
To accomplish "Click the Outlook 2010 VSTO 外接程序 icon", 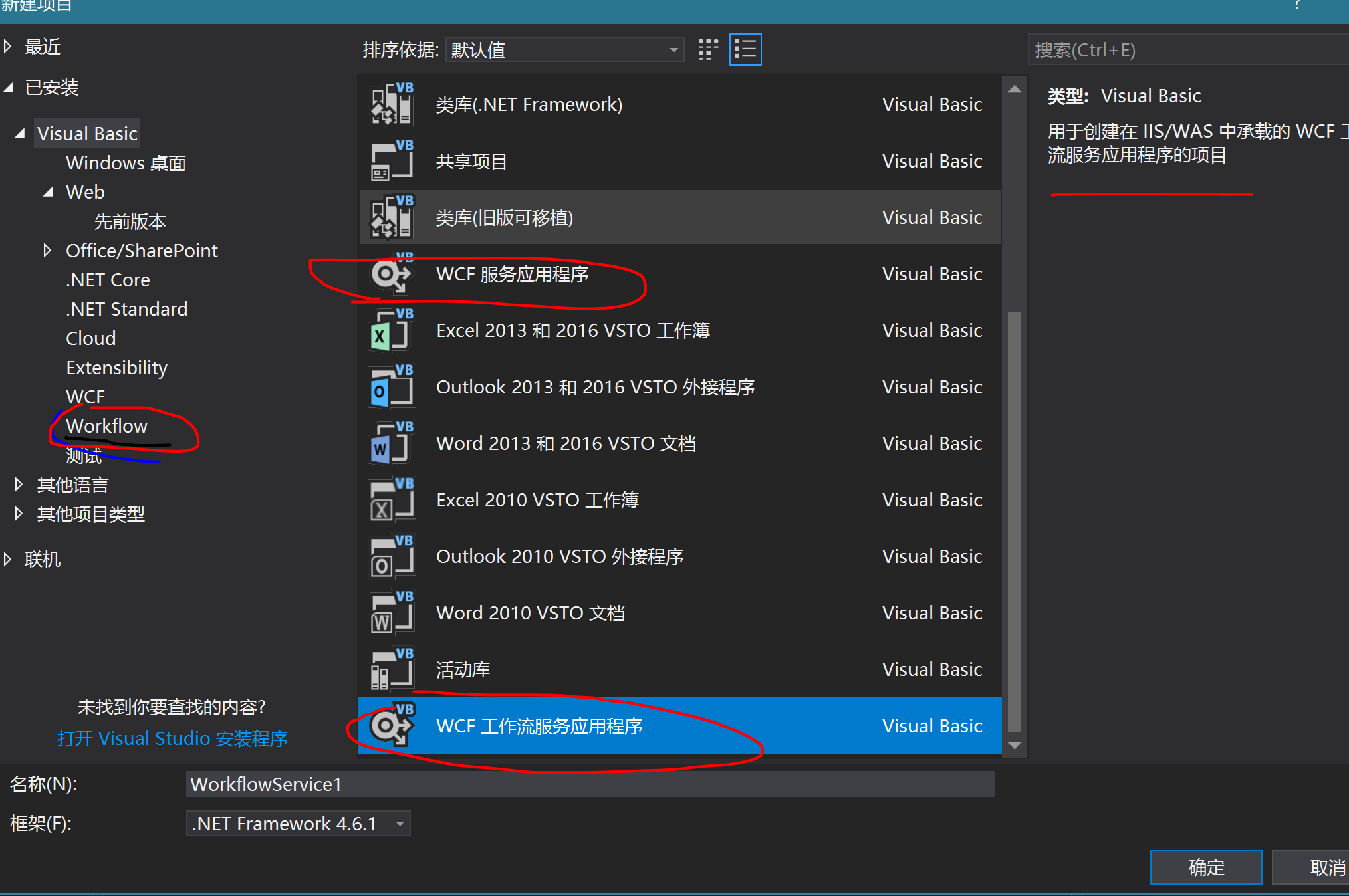I will [392, 556].
